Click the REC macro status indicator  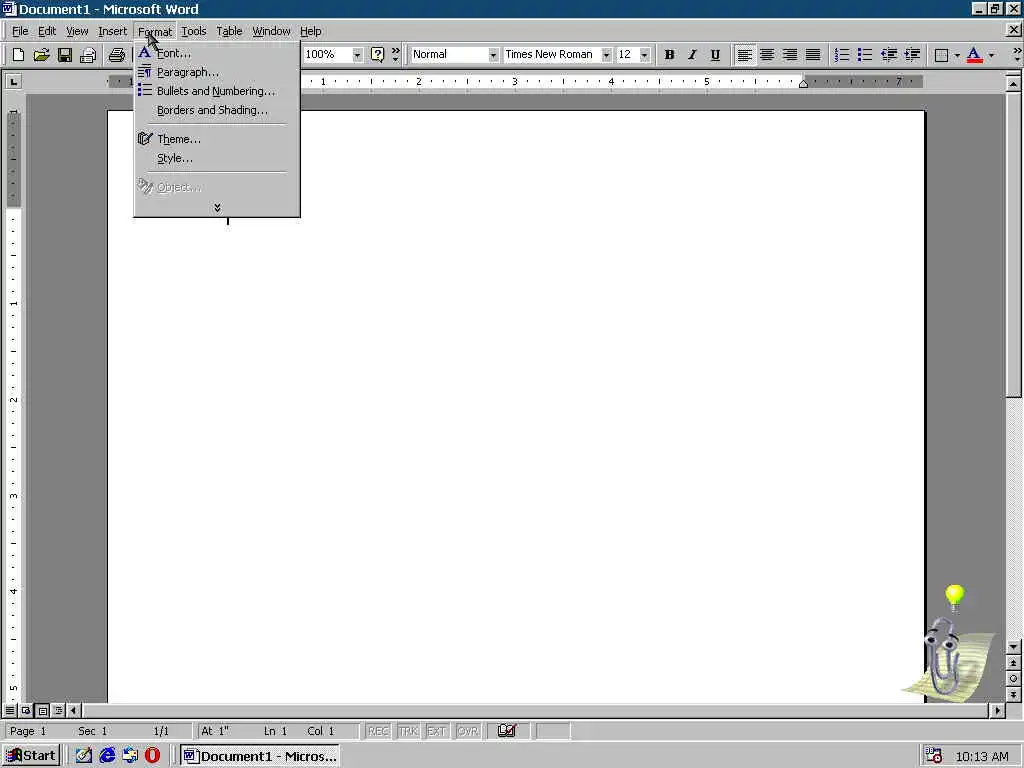tap(378, 731)
